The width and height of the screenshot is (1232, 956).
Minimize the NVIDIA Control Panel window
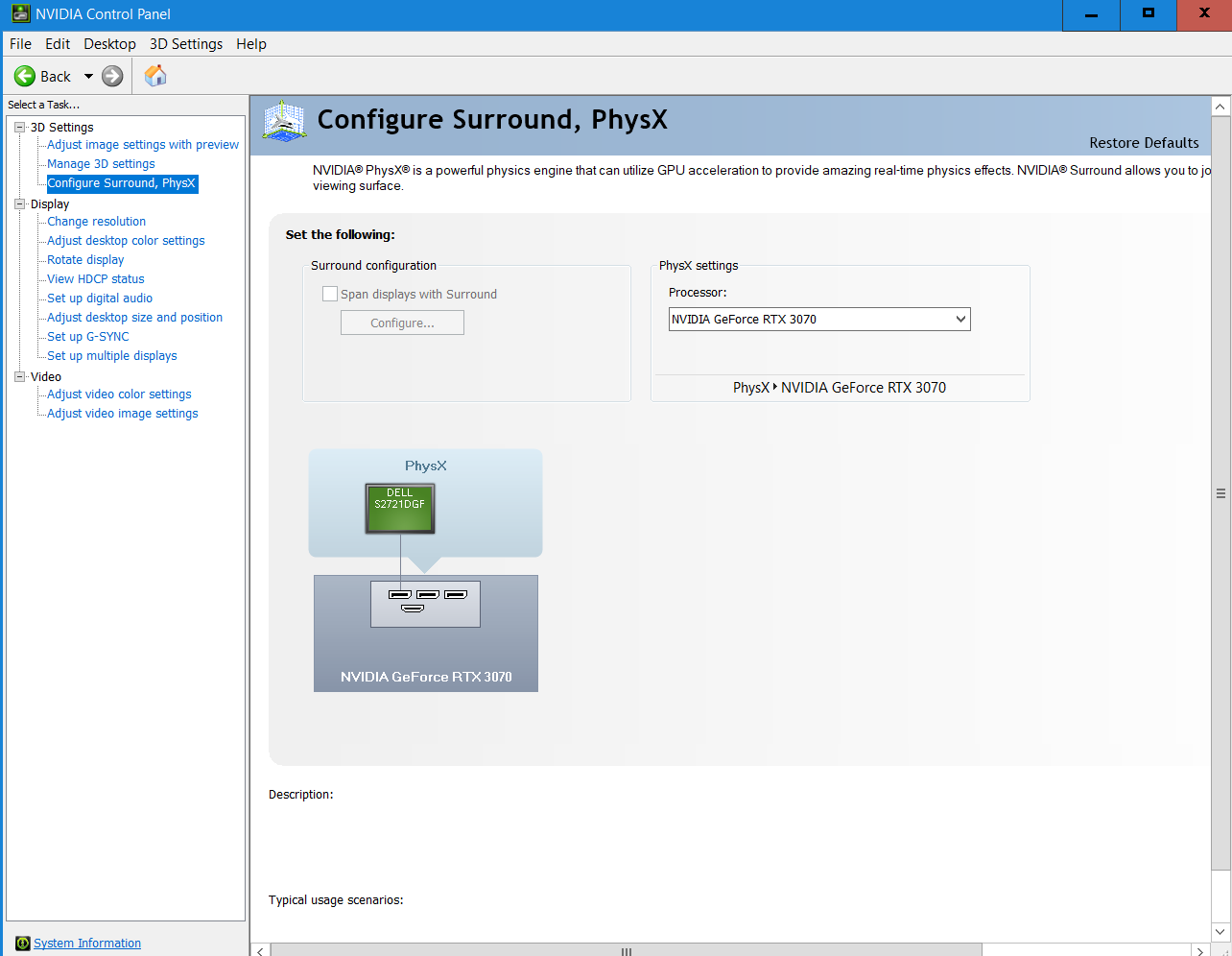(1091, 15)
